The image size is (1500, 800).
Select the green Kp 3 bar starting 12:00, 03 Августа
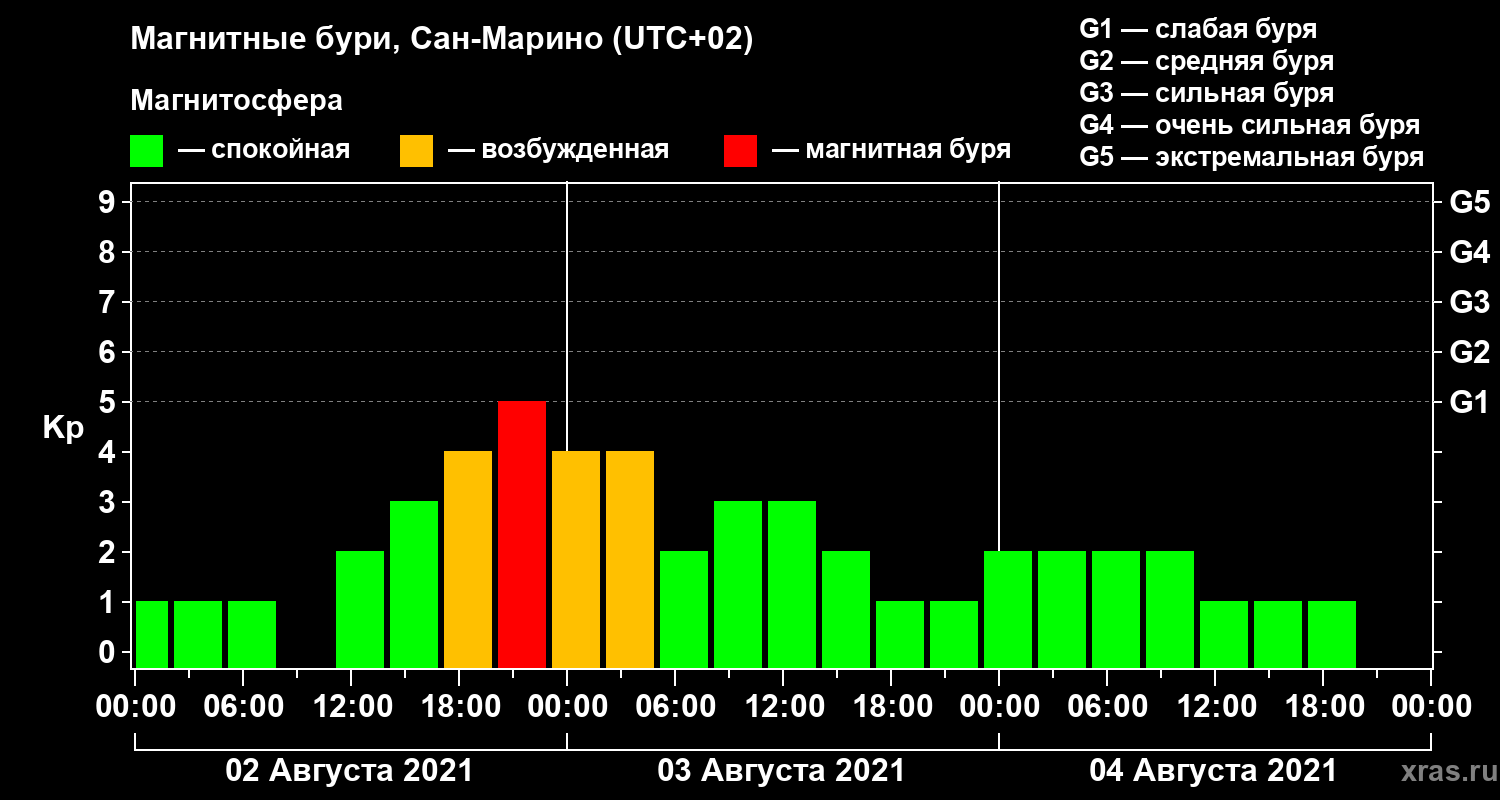click(x=792, y=584)
